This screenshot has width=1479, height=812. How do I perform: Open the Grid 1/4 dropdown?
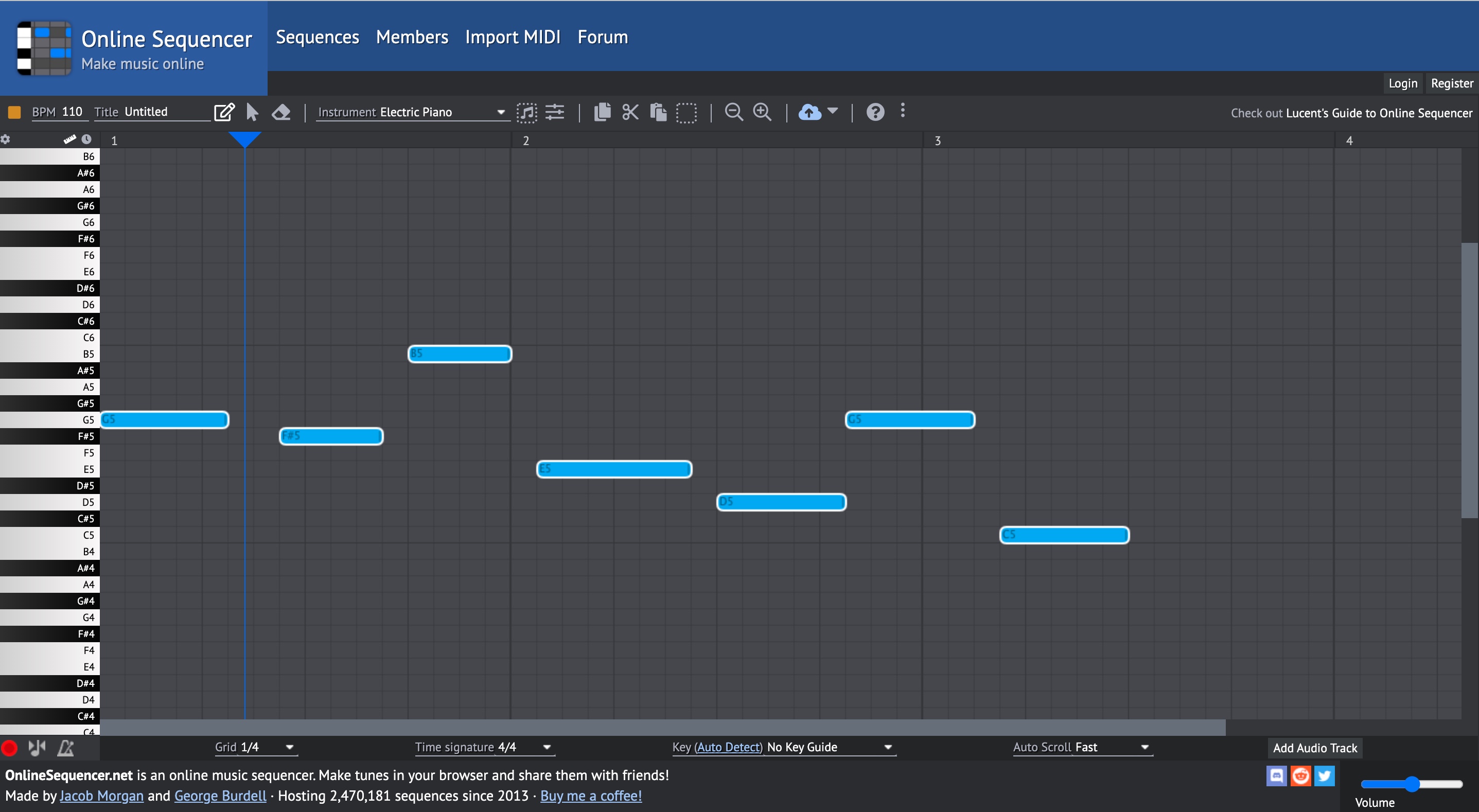[255, 747]
